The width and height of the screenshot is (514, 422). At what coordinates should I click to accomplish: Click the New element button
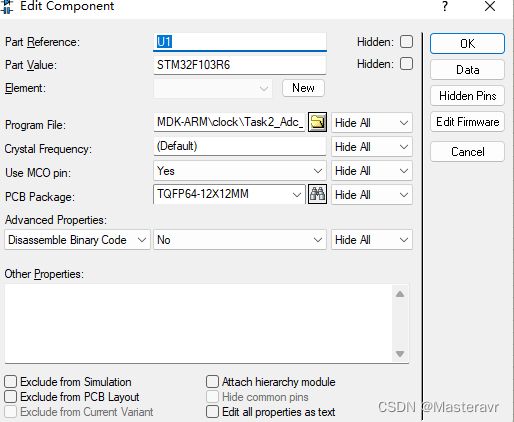point(303,88)
